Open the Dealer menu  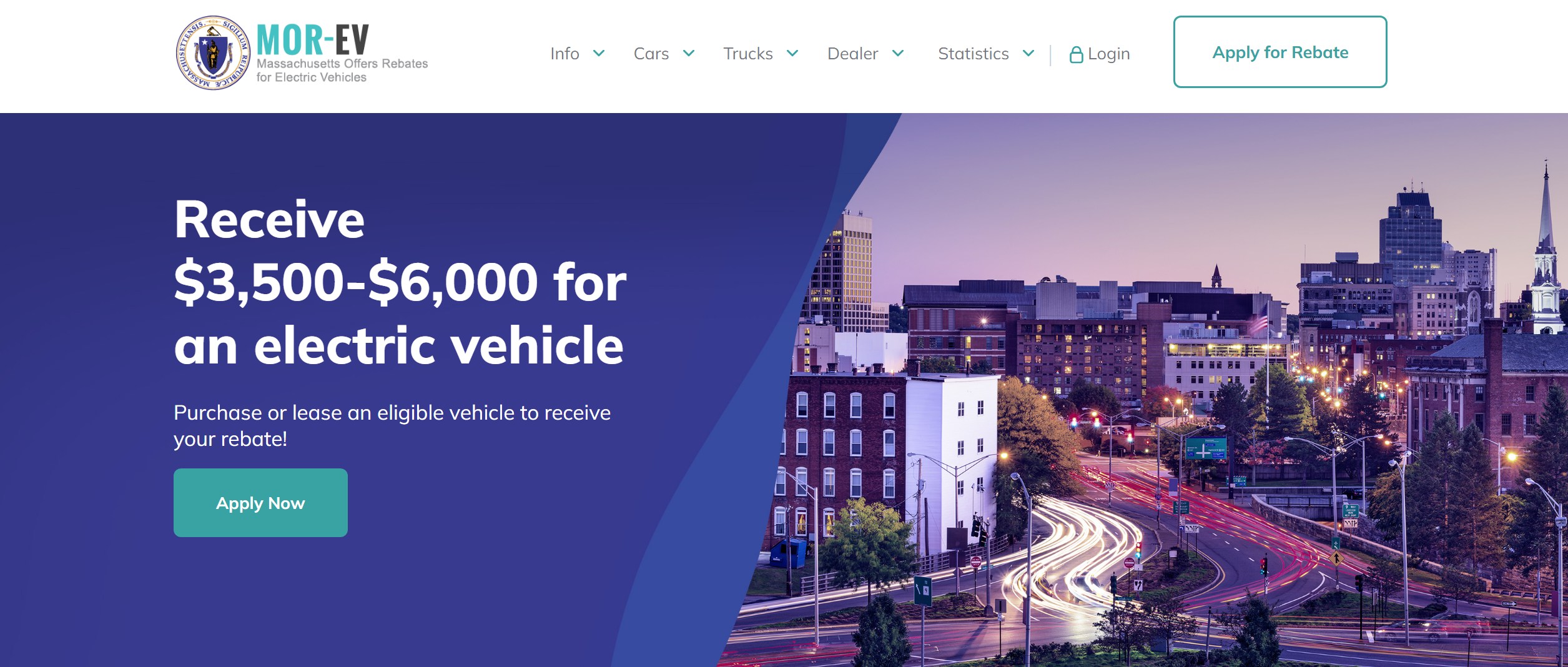tap(852, 54)
